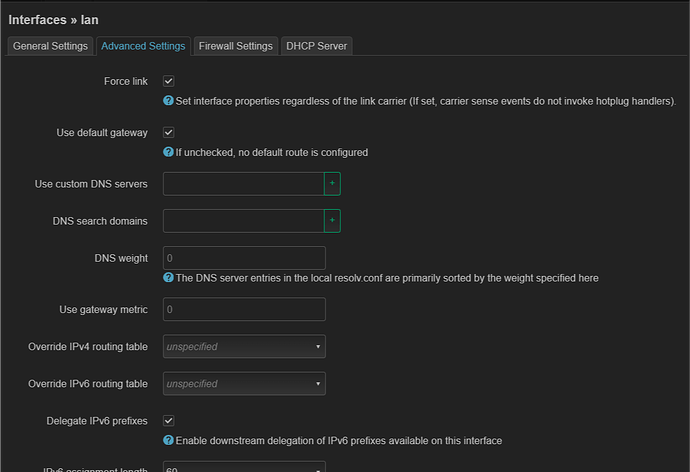
Task: Click the 'DNS weight' label
Action: click(x=121, y=258)
